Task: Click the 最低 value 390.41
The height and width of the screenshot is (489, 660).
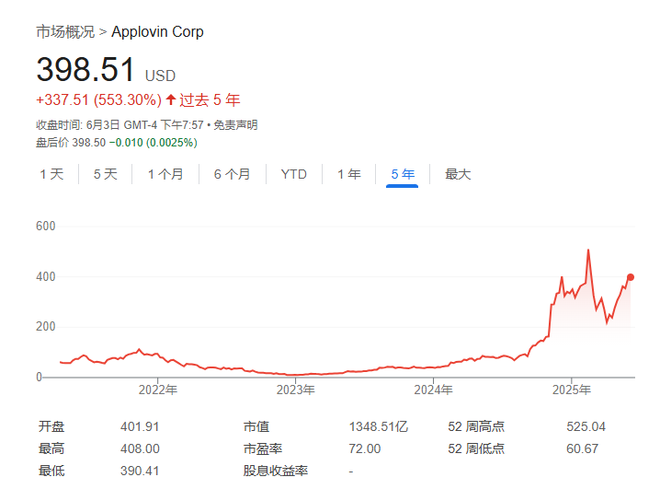Action: 140,470
